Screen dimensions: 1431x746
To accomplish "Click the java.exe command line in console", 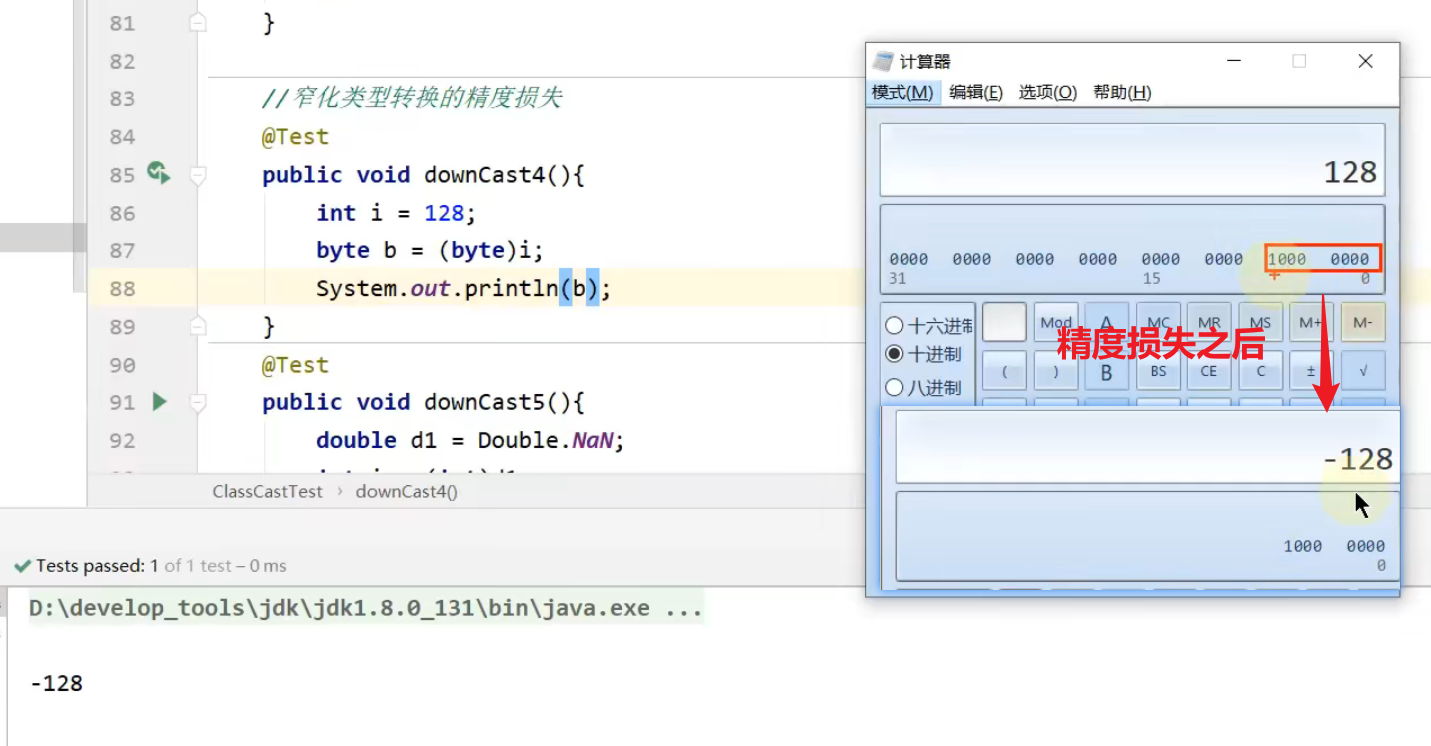I will 366,608.
